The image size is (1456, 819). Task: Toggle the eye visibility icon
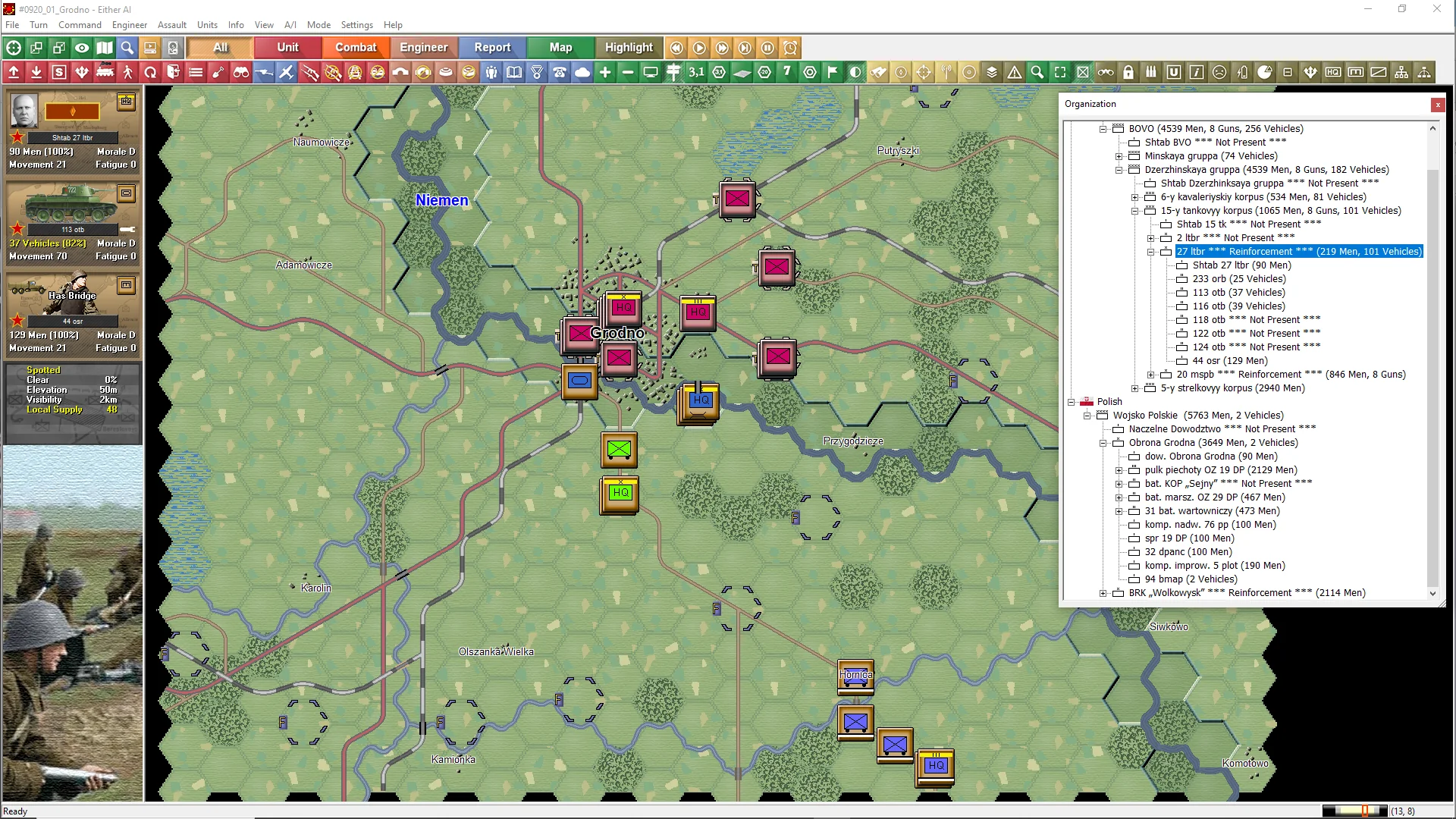point(82,48)
